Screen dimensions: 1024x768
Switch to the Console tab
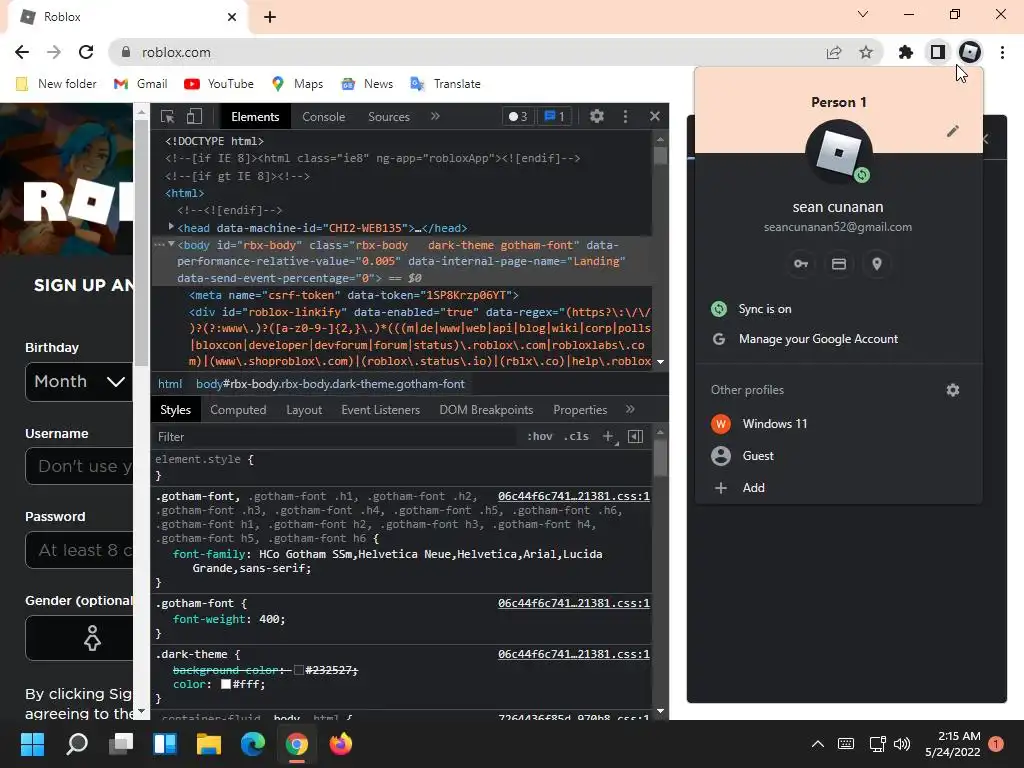pos(323,117)
